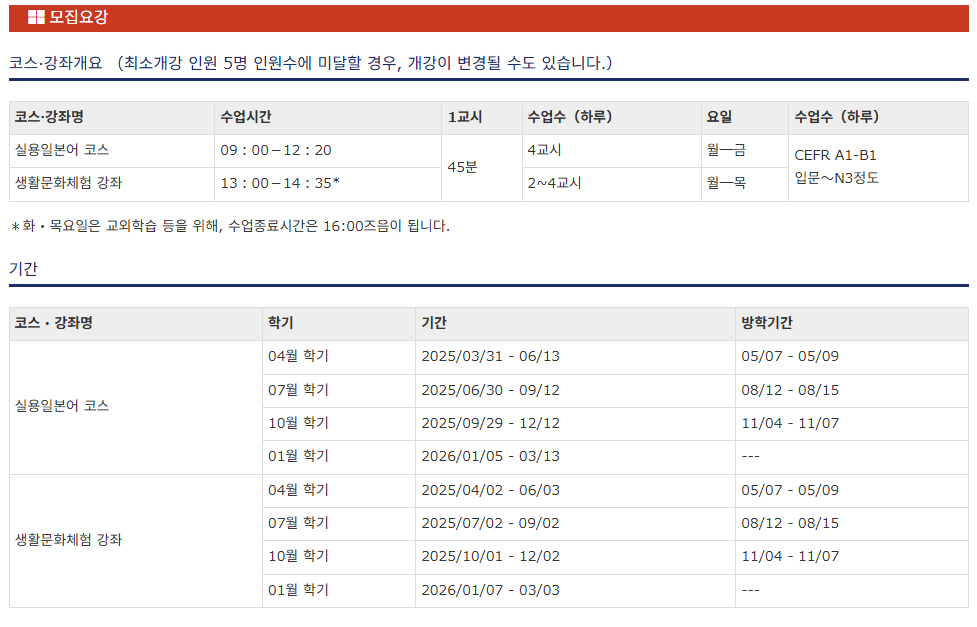This screenshot has height=627, width=977.
Task: Select the 2025/09/29 - 12/12 period
Action: 490,423
